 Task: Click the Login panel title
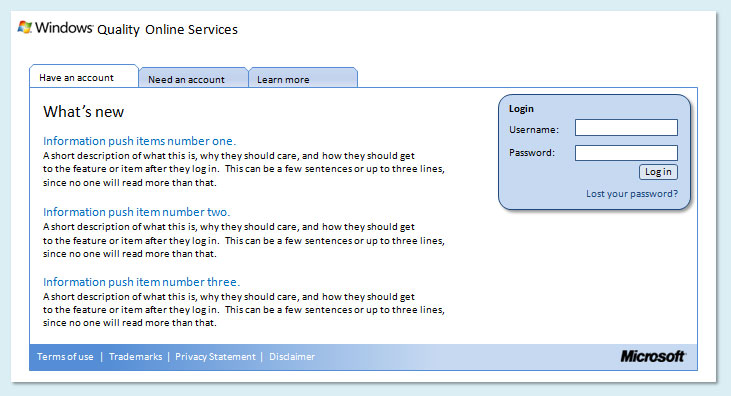(x=521, y=109)
